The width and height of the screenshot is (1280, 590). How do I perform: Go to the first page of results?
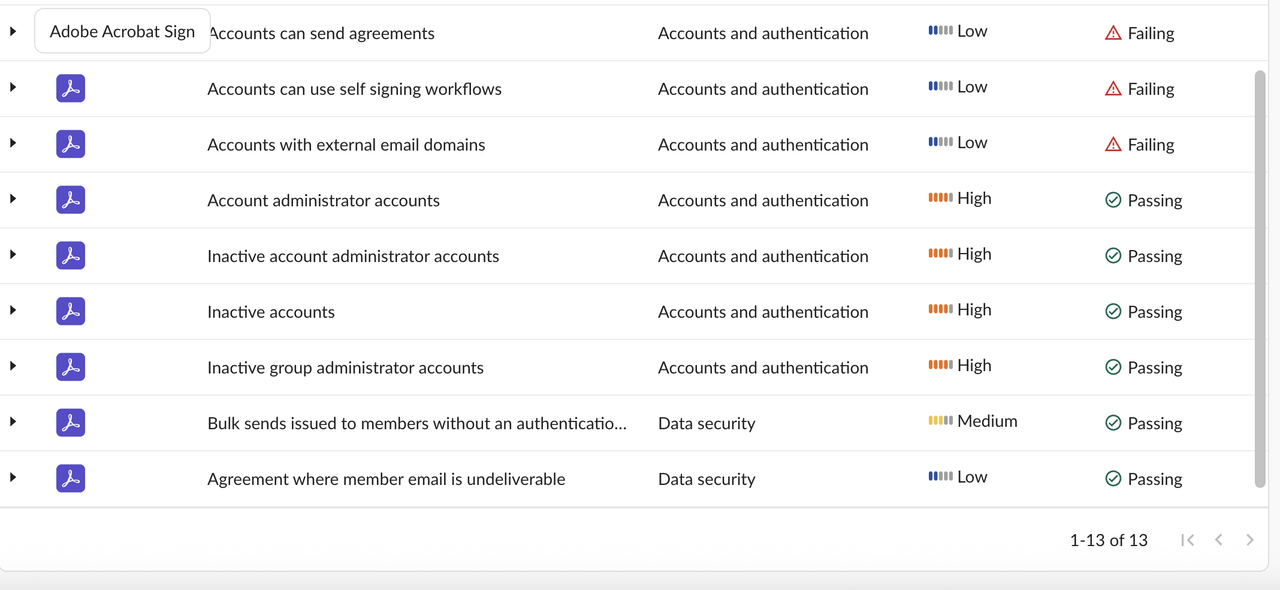point(1187,540)
